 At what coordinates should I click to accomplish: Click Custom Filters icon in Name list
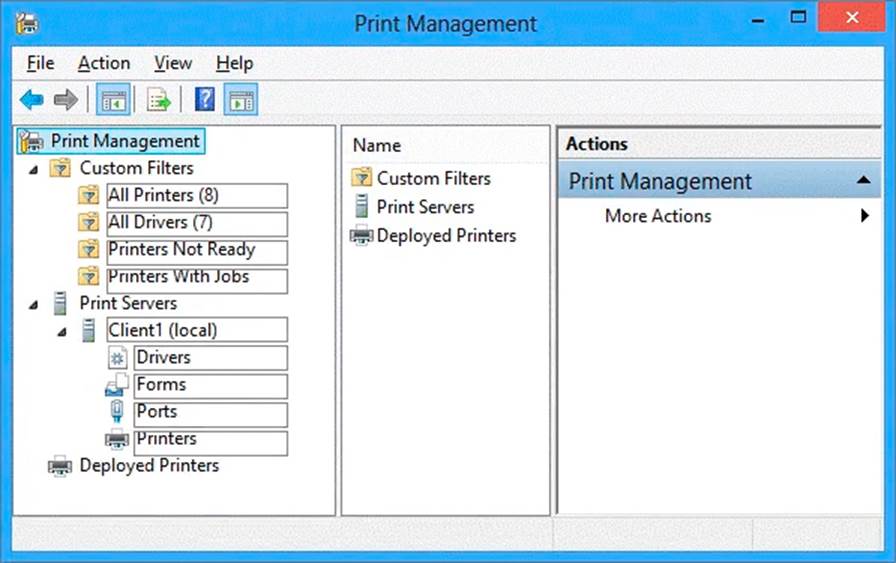pos(361,178)
